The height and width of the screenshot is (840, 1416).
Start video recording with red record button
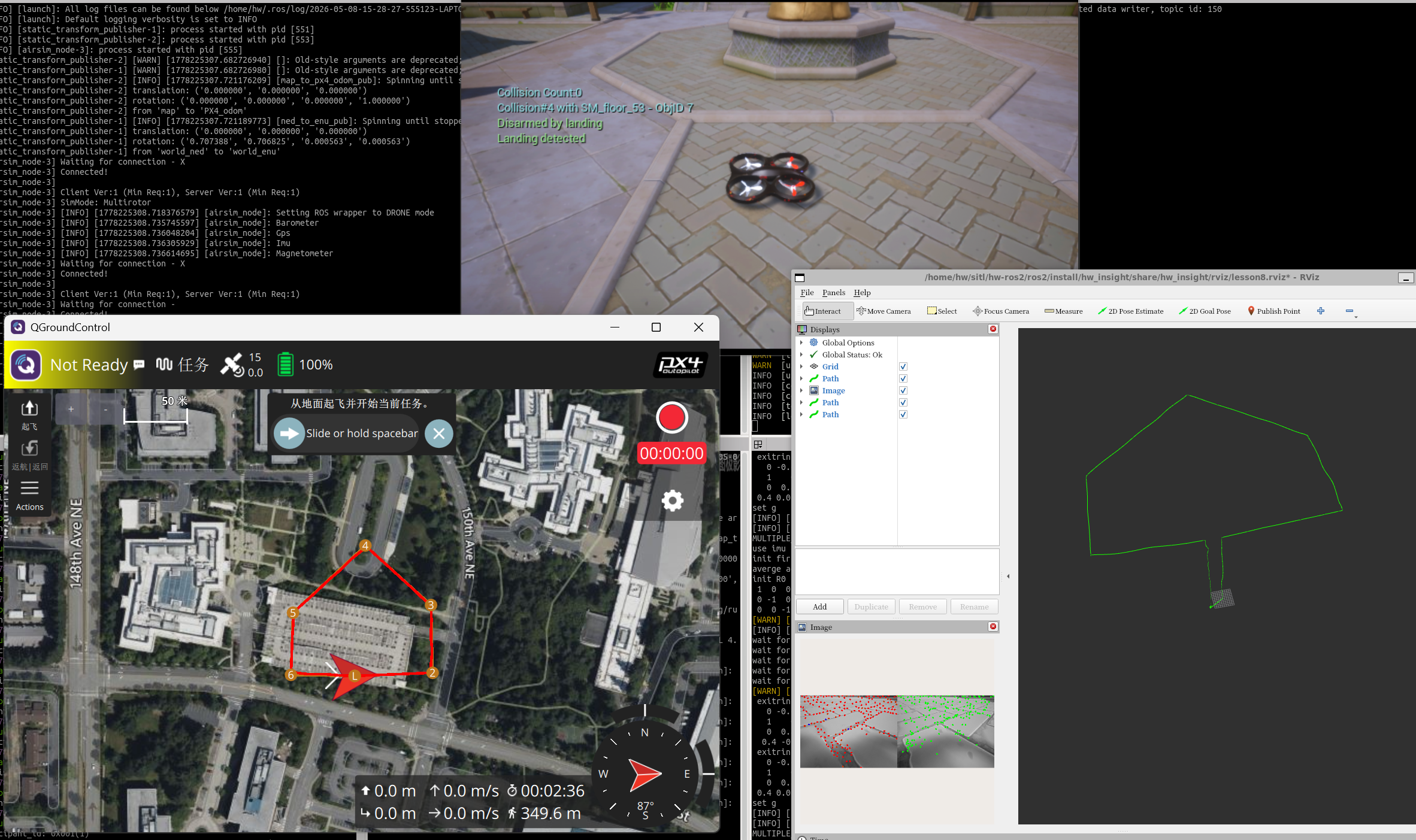coord(671,417)
